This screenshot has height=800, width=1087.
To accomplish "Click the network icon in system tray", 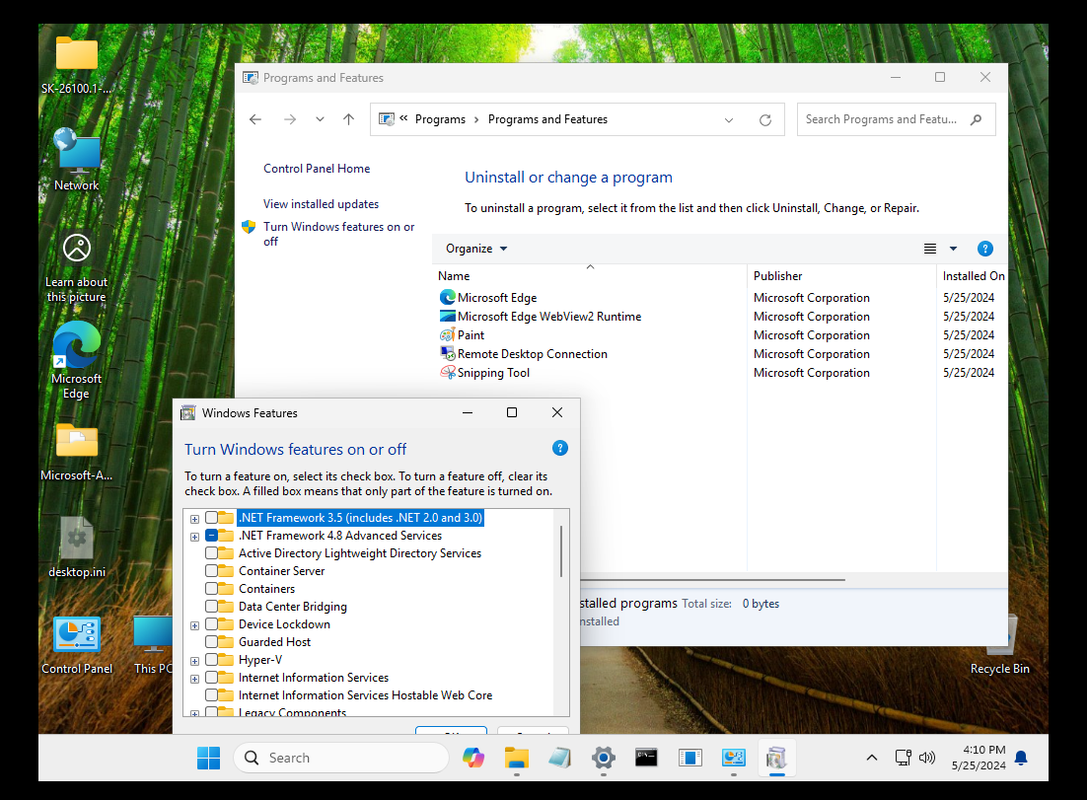I will (x=903, y=758).
